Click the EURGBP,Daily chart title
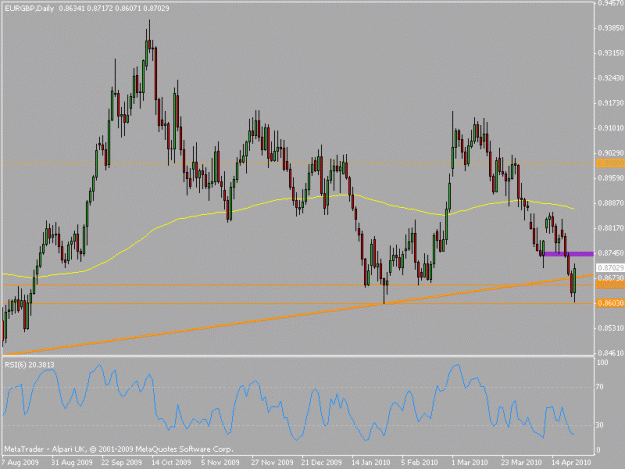 (x=29, y=8)
